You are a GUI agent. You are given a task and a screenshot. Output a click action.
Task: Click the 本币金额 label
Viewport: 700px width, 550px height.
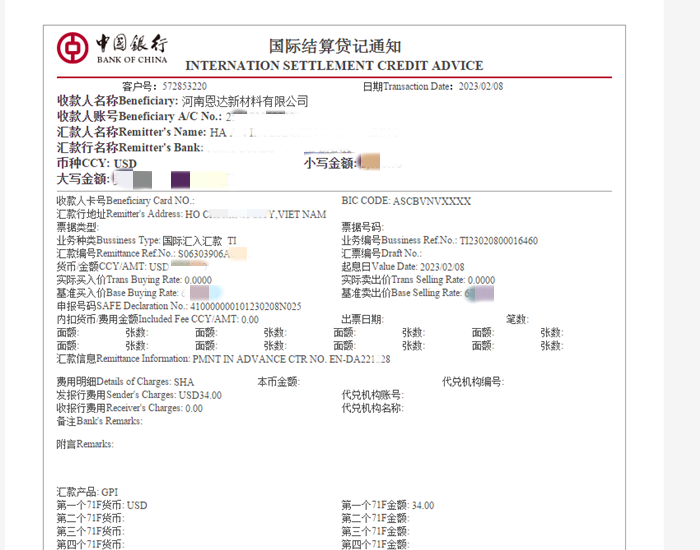pyautogui.click(x=279, y=382)
